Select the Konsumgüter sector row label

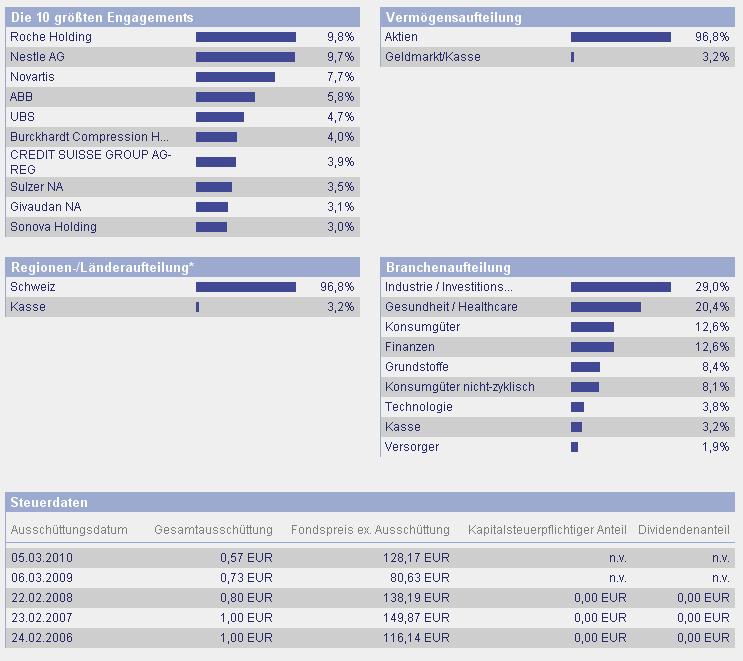click(x=422, y=327)
